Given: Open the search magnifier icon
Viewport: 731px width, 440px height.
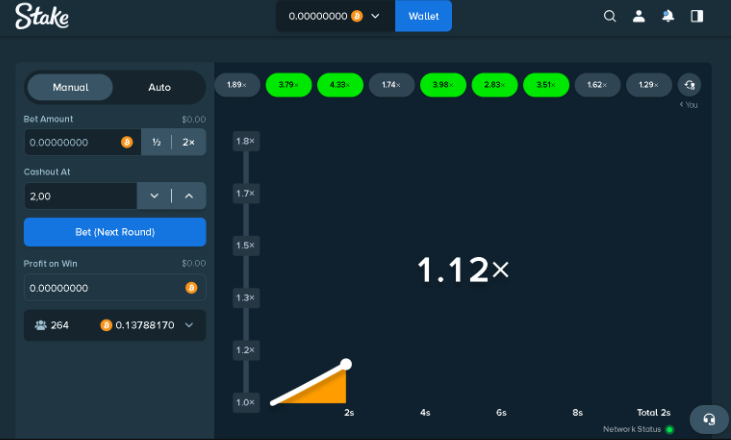Looking at the screenshot, I should (611, 16).
